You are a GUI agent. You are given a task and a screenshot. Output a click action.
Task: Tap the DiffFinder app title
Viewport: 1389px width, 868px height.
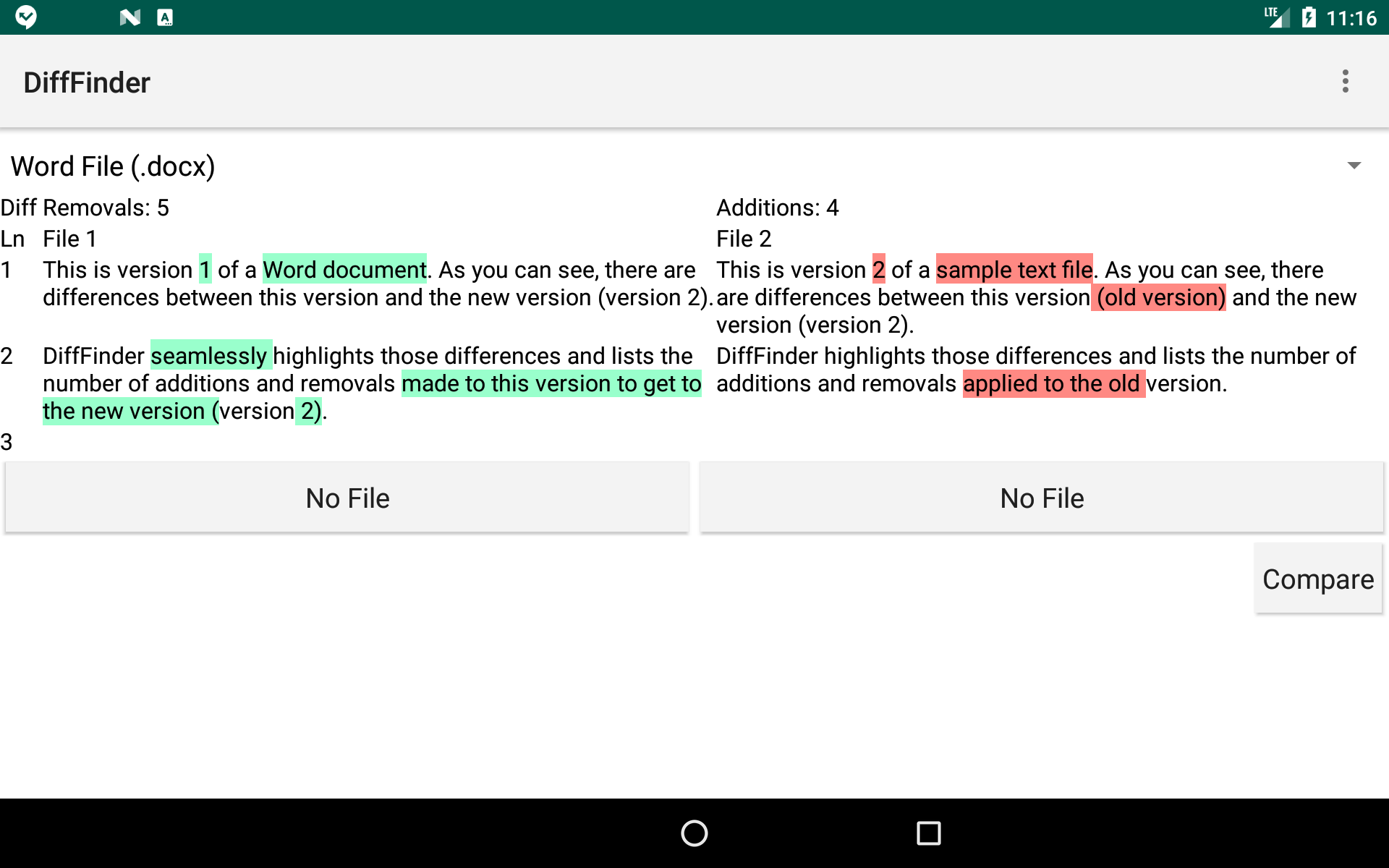87,82
